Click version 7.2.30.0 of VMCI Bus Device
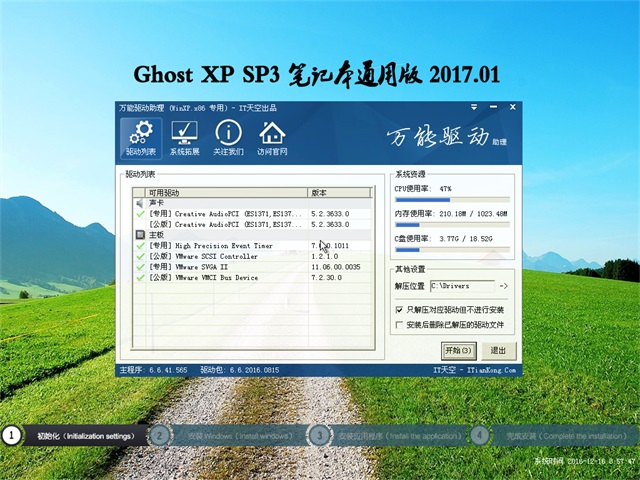Image resolution: width=640 pixels, height=480 pixels. point(327,278)
